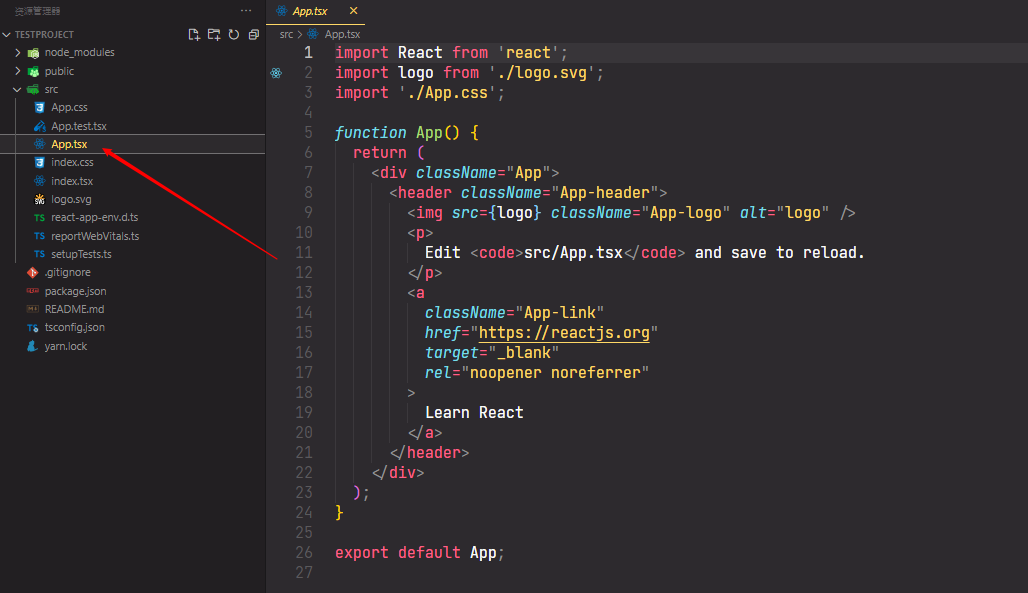This screenshot has width=1028, height=593.
Task: Open logo.svg in the file tree
Action: [x=71, y=199]
